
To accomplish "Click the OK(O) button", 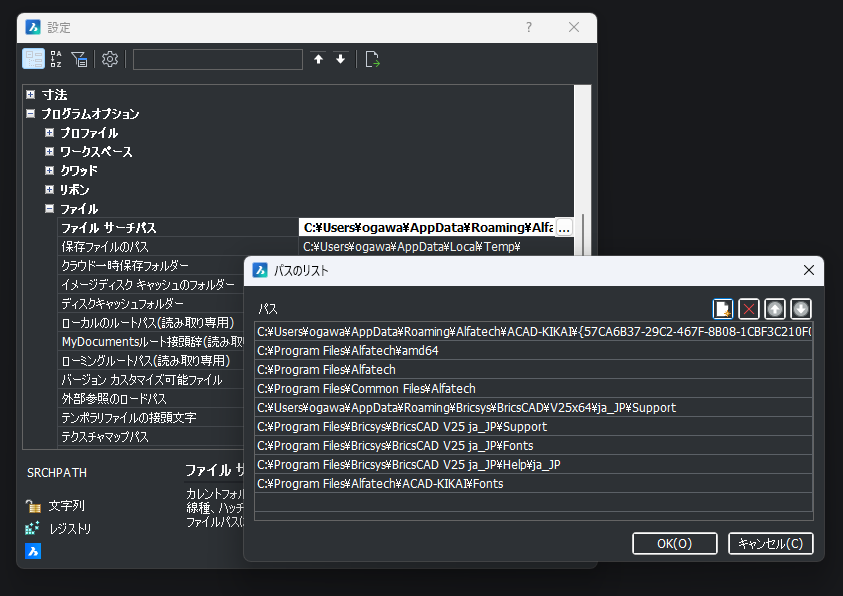I will [x=675, y=543].
